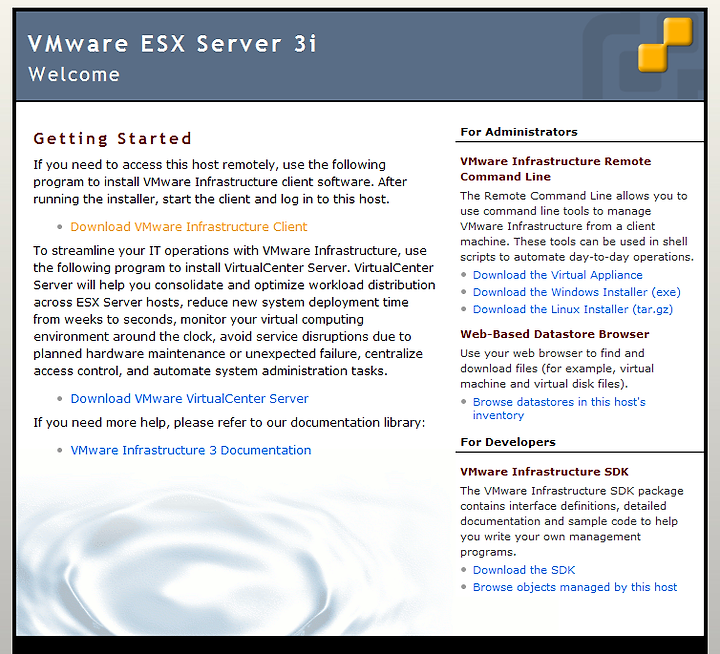This screenshot has width=720, height=654.
Task: Click the VMware ESX Server 3i title
Action: (x=172, y=44)
